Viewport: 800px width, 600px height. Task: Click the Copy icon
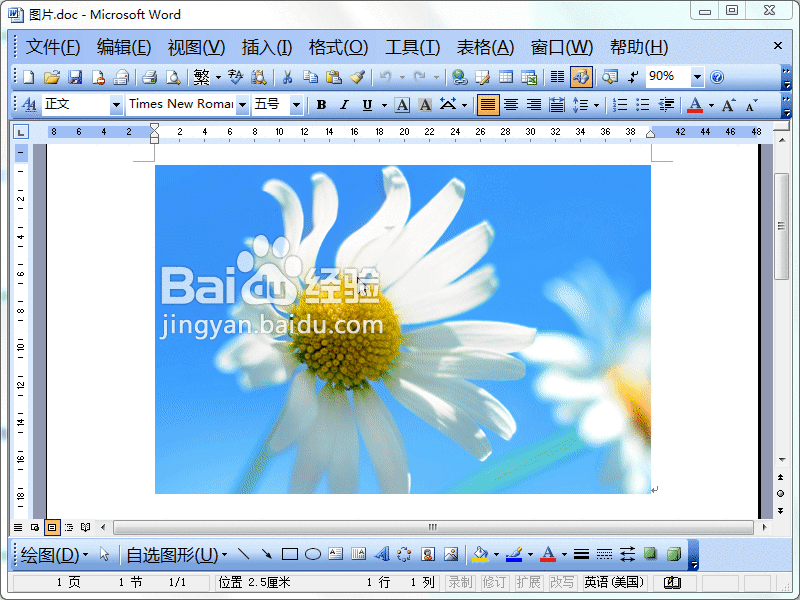[310, 78]
